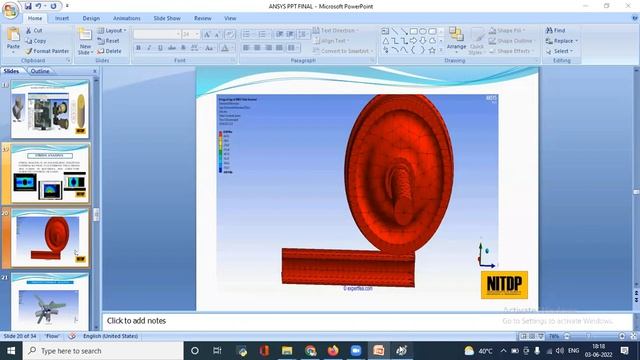Open the Change Case dropdown
The width and height of the screenshot is (640, 360).
[209, 48]
